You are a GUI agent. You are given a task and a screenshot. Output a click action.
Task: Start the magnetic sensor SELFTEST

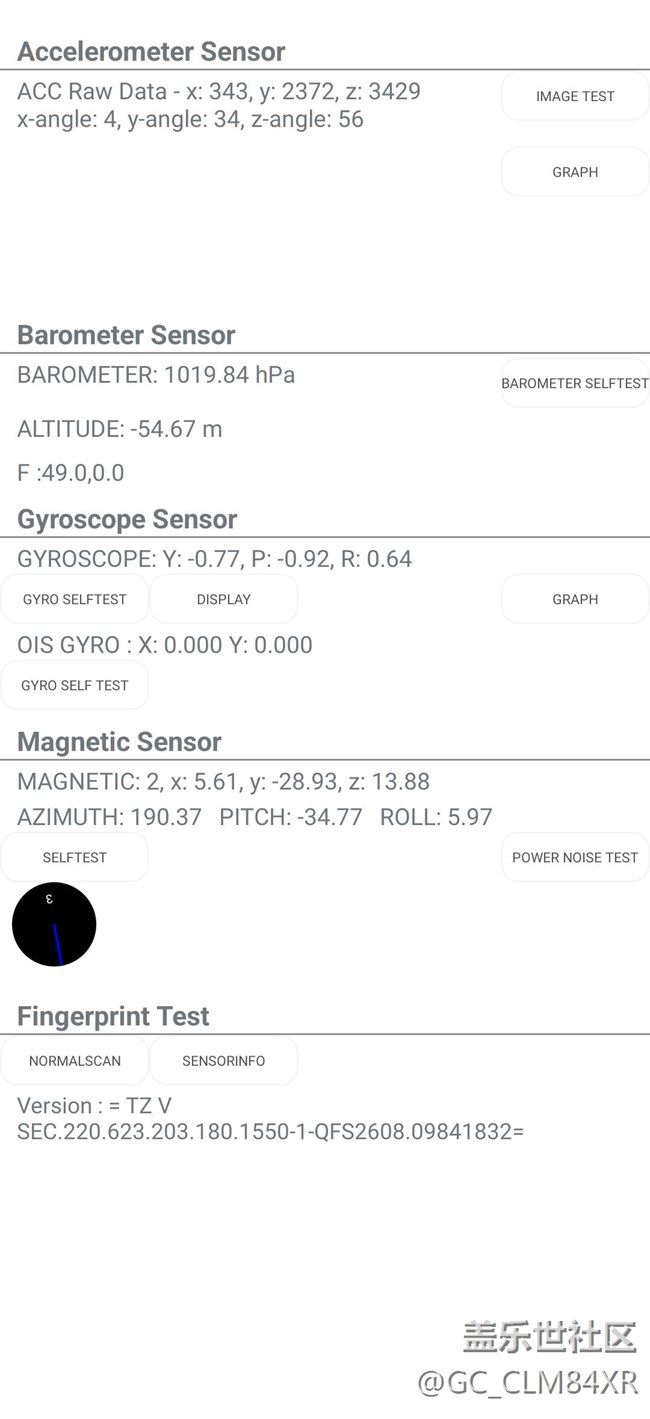pyautogui.click(x=75, y=857)
